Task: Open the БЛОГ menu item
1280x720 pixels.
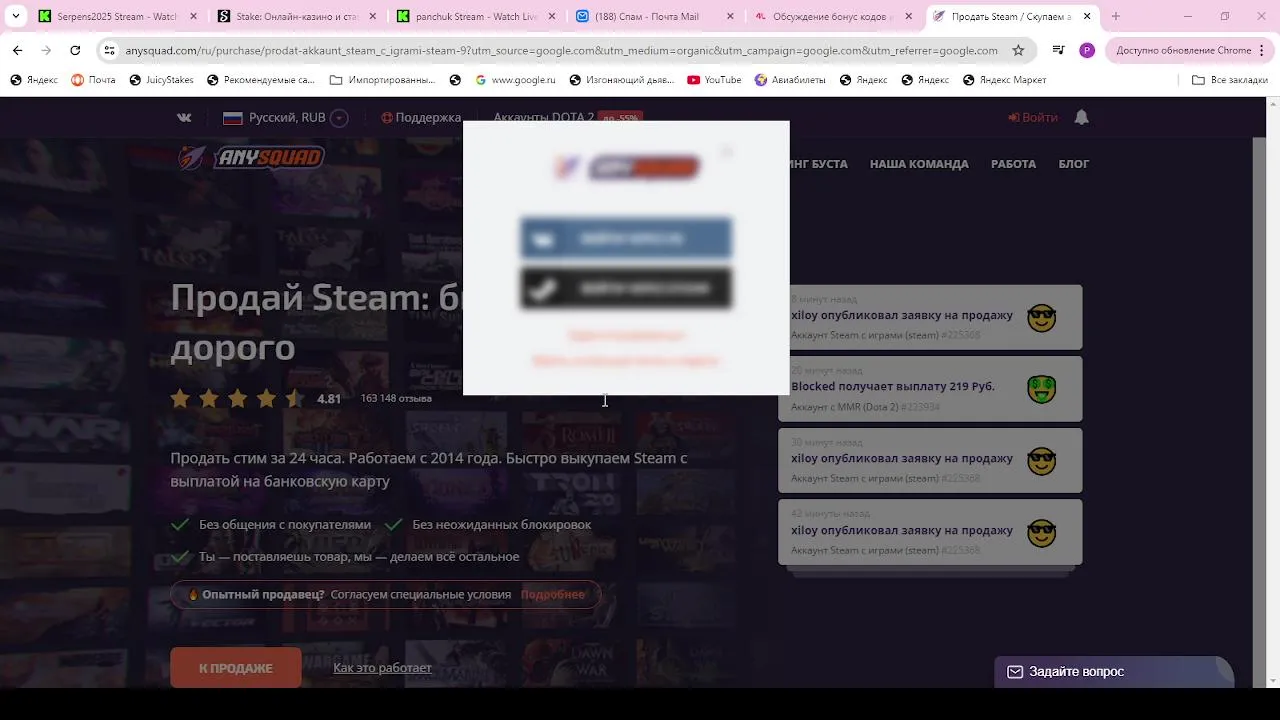Action: 1074,164
